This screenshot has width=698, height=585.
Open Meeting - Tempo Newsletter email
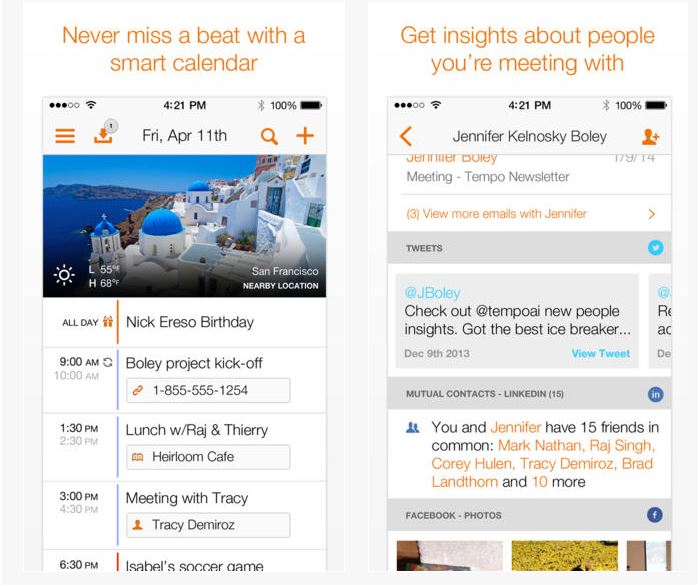pyautogui.click(x=488, y=177)
